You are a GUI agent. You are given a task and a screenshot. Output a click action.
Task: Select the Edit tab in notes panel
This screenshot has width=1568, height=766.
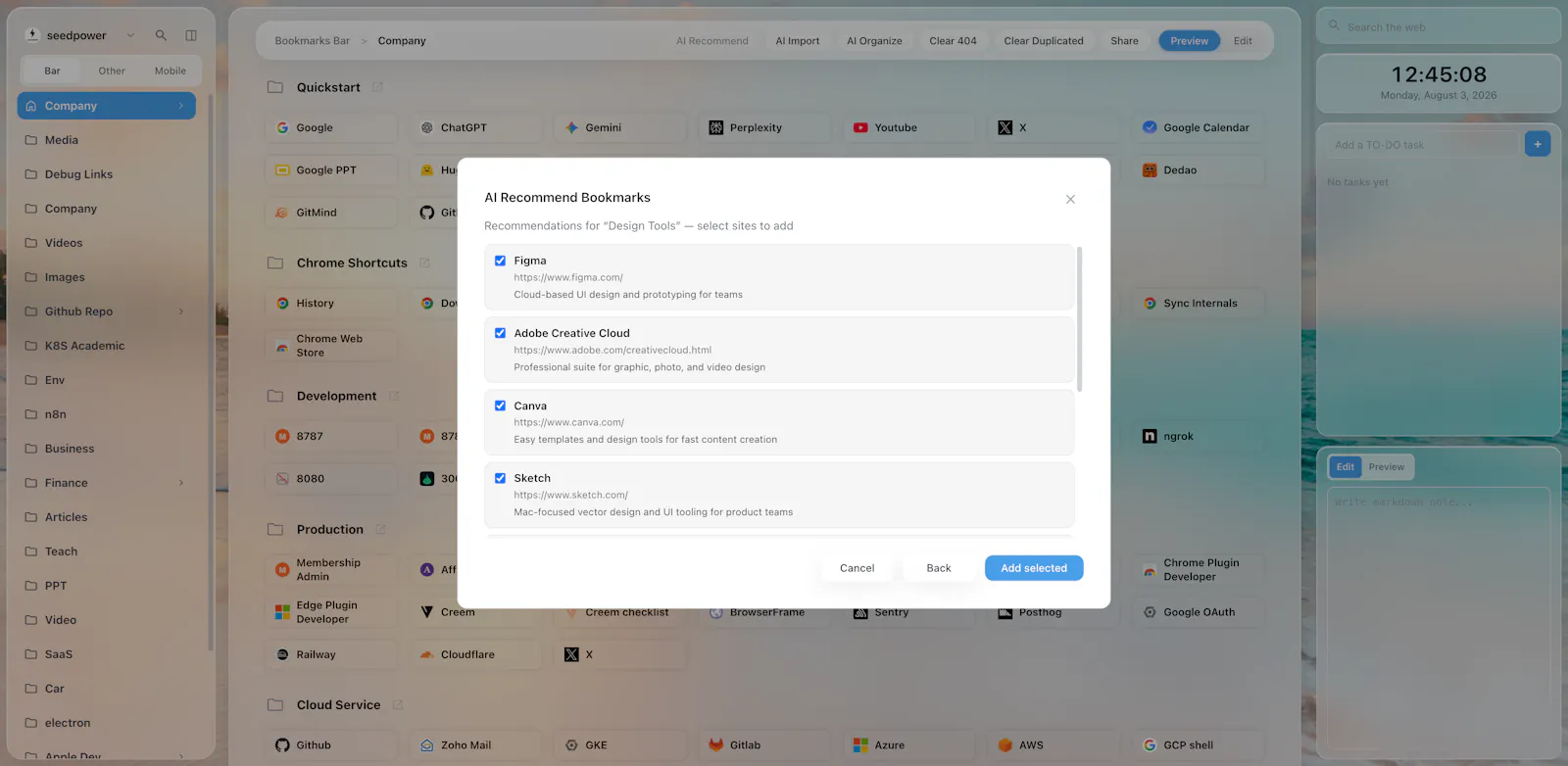coord(1346,467)
